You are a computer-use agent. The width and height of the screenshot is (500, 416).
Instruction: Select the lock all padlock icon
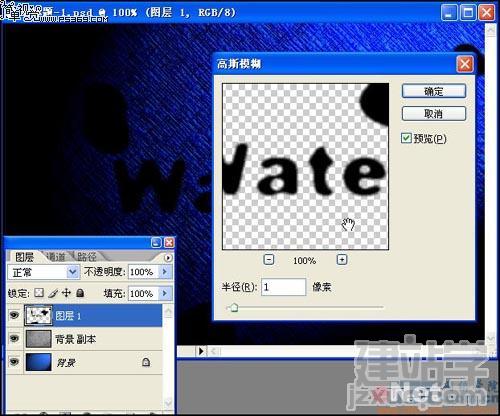pos(80,293)
